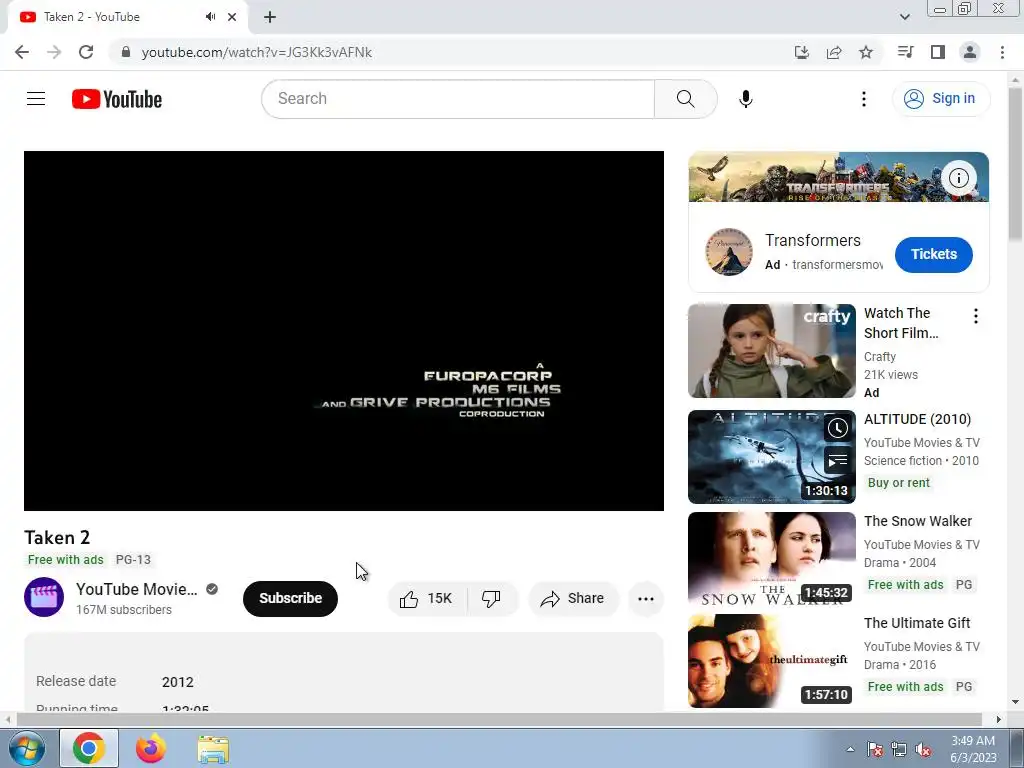1024x768 pixels.
Task: Open a new browser tab
Action: click(270, 17)
